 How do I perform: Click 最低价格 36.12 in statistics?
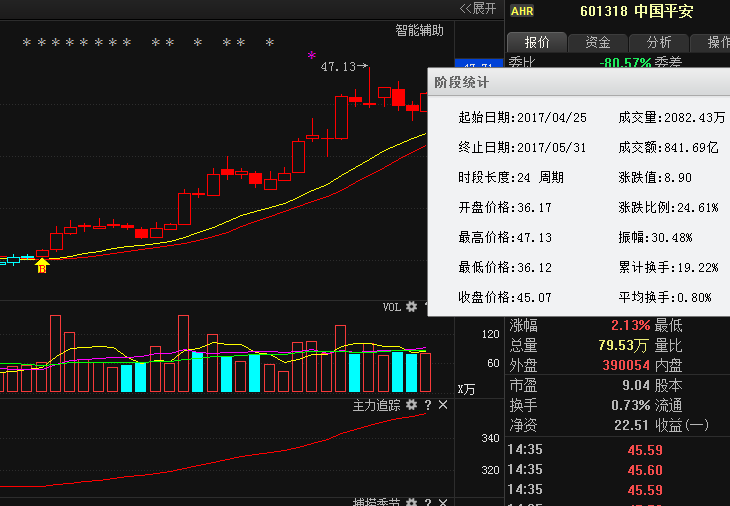(x=505, y=267)
